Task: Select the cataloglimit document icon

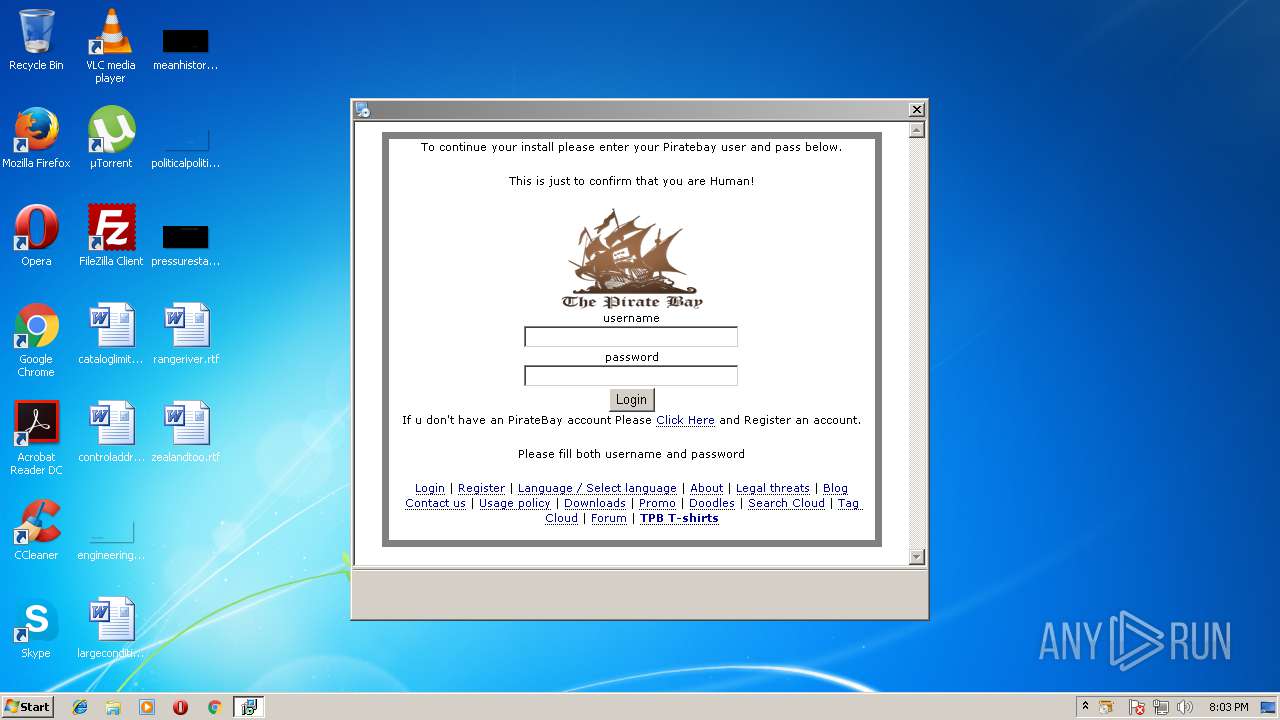Action: tap(110, 334)
